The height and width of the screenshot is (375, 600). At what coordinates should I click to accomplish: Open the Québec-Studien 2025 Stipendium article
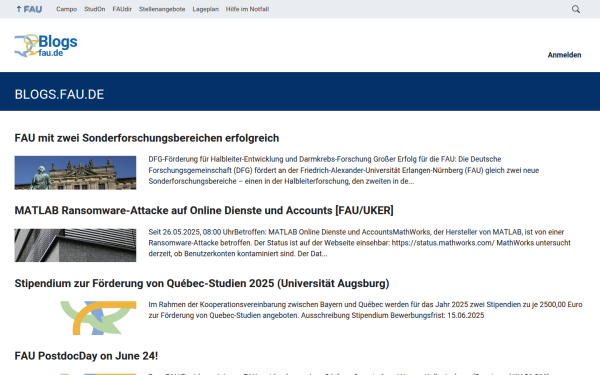[x=202, y=284]
